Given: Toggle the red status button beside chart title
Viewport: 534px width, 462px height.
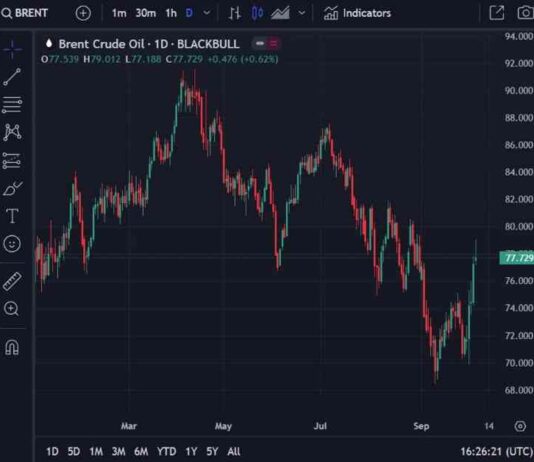Looking at the screenshot, I should [x=273, y=43].
